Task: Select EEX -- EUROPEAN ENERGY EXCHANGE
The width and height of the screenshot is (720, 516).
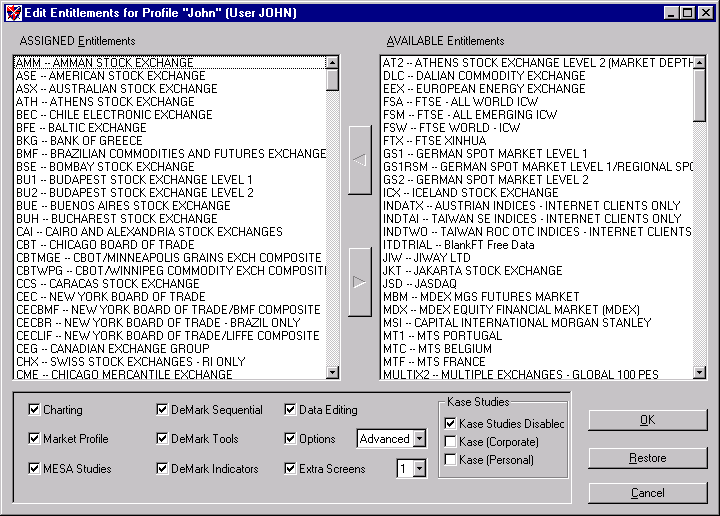Action: (537, 88)
